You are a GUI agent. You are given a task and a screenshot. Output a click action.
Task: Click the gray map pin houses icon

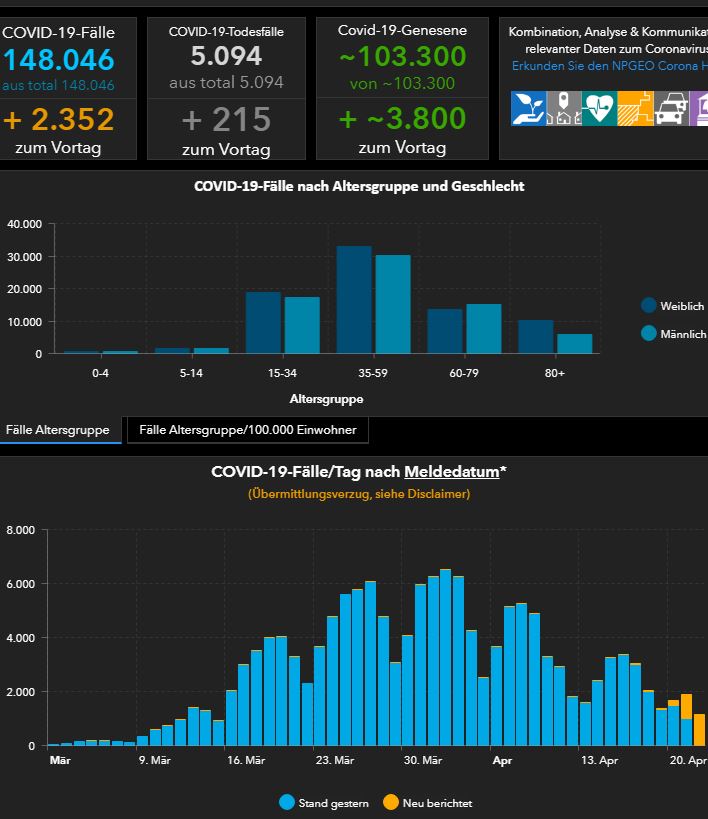coord(562,108)
